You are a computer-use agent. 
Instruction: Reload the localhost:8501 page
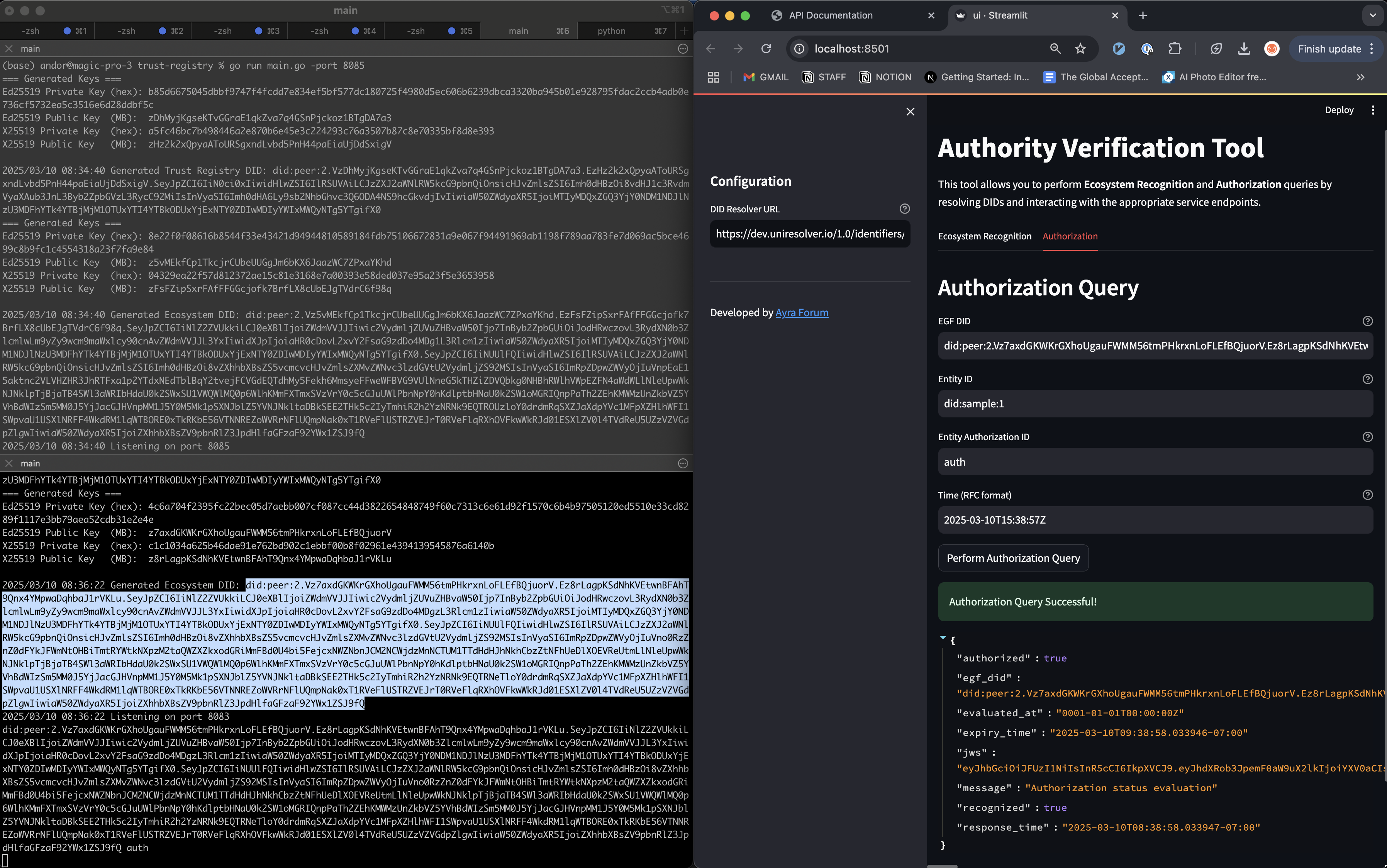766,49
